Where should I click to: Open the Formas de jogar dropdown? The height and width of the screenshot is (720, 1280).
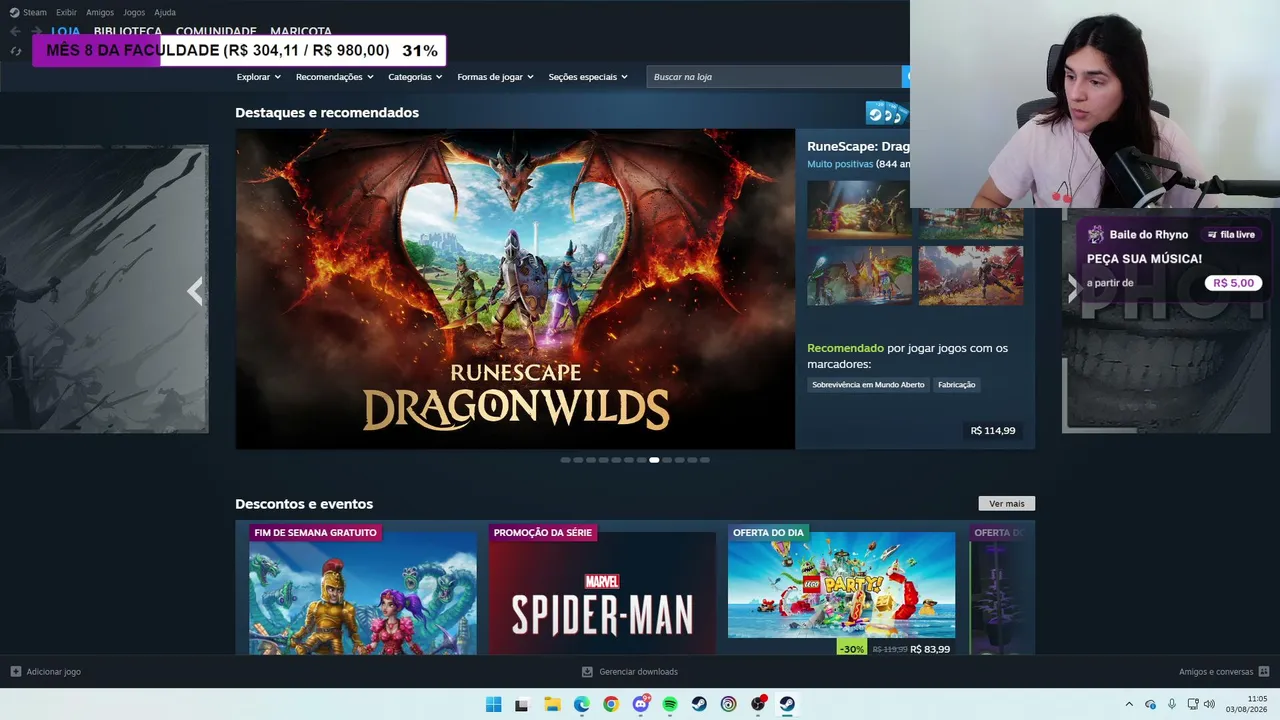[x=496, y=77]
